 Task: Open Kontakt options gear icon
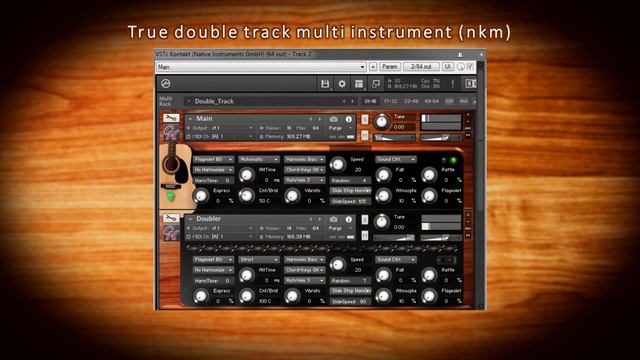click(342, 84)
